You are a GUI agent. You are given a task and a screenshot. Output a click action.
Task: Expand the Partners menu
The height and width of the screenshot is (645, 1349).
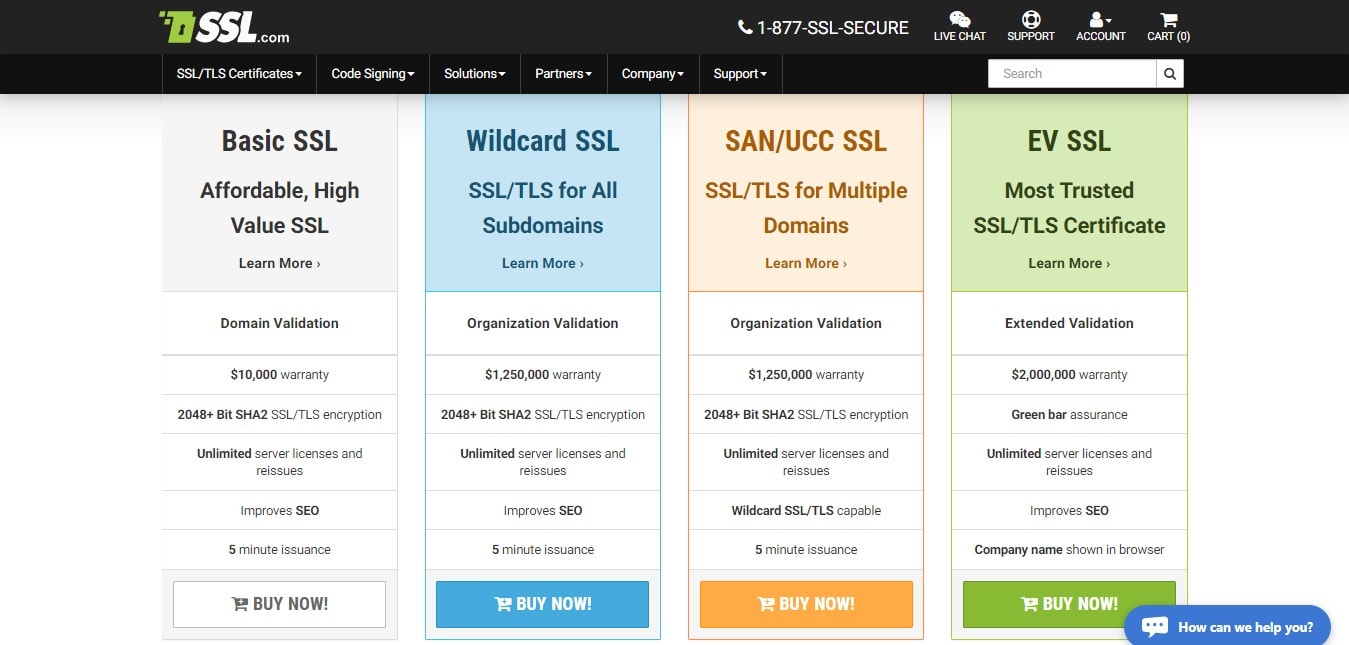564,74
